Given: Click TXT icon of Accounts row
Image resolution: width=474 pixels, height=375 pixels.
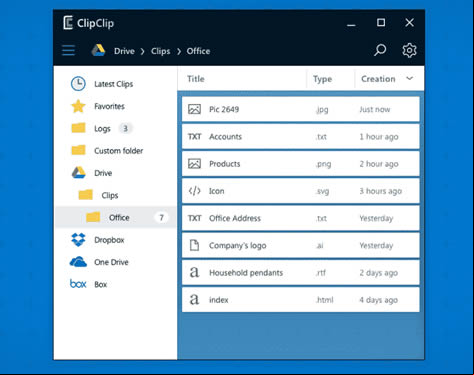Looking at the screenshot, I should (194, 137).
